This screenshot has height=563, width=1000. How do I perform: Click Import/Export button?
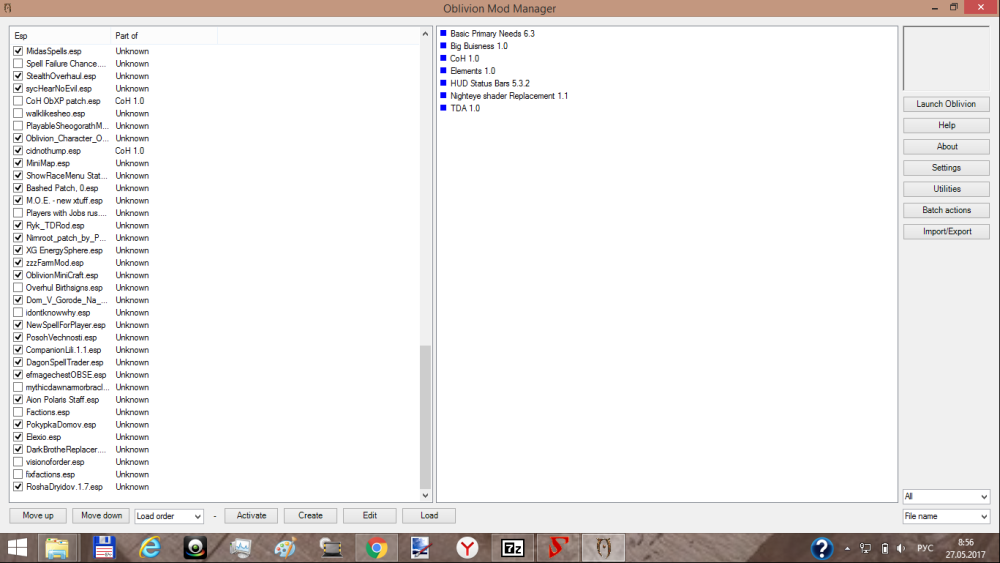coord(946,231)
